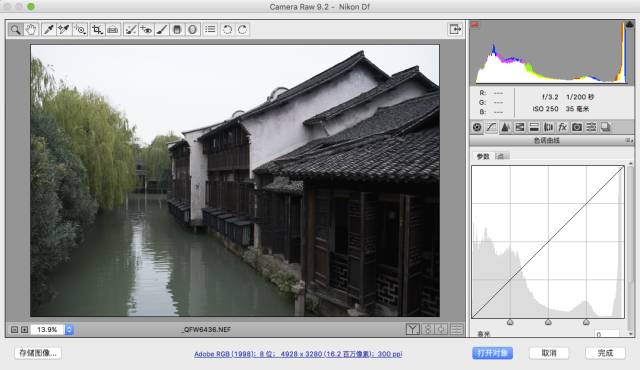Select the White Balance eyedropper tool
The height and width of the screenshot is (370, 640).
click(x=48, y=29)
